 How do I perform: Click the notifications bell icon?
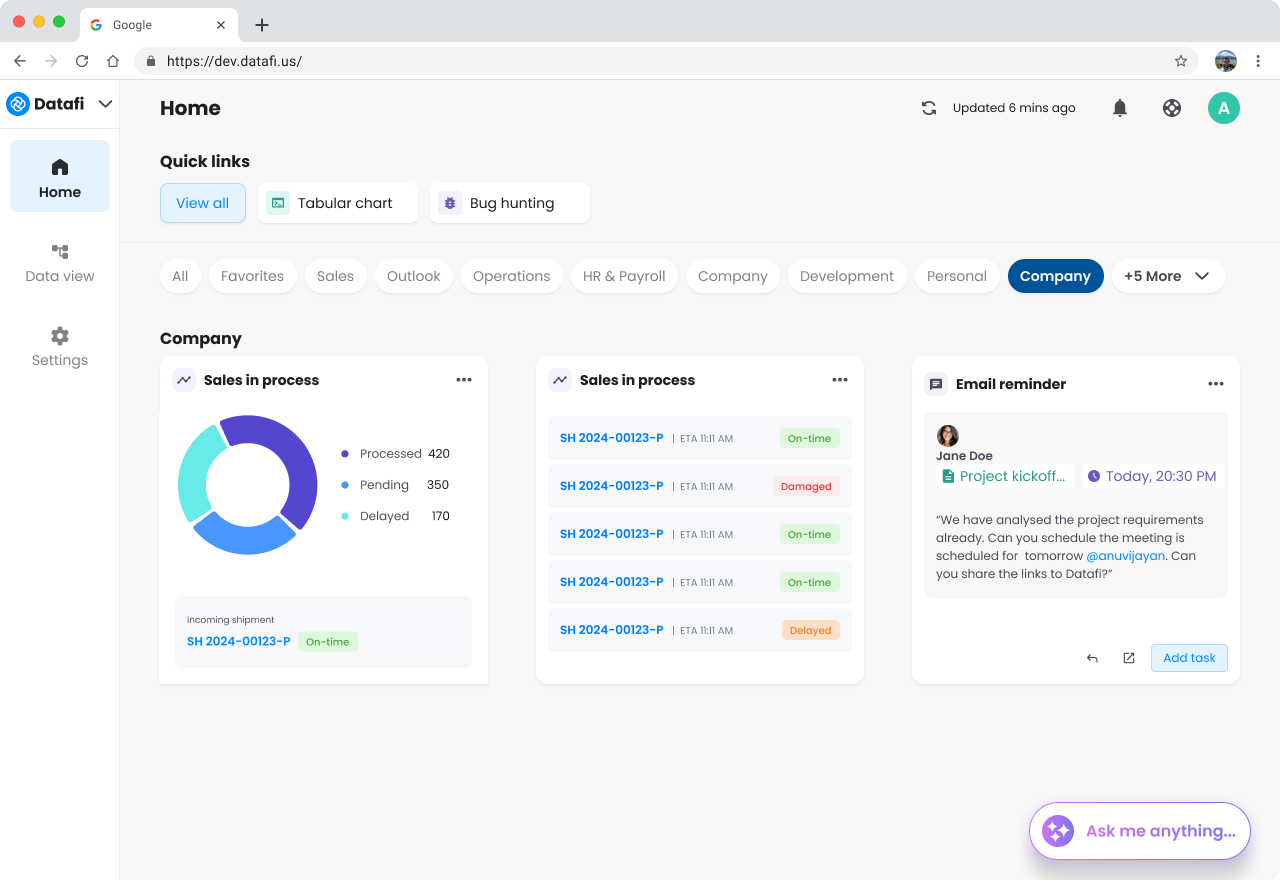[x=1120, y=108]
